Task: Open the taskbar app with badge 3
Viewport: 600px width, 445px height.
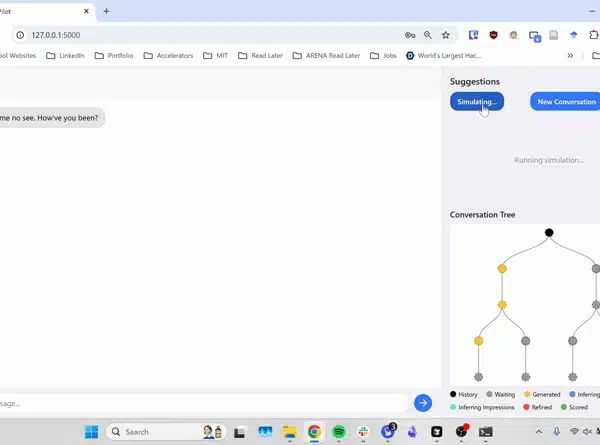Action: pos(388,431)
